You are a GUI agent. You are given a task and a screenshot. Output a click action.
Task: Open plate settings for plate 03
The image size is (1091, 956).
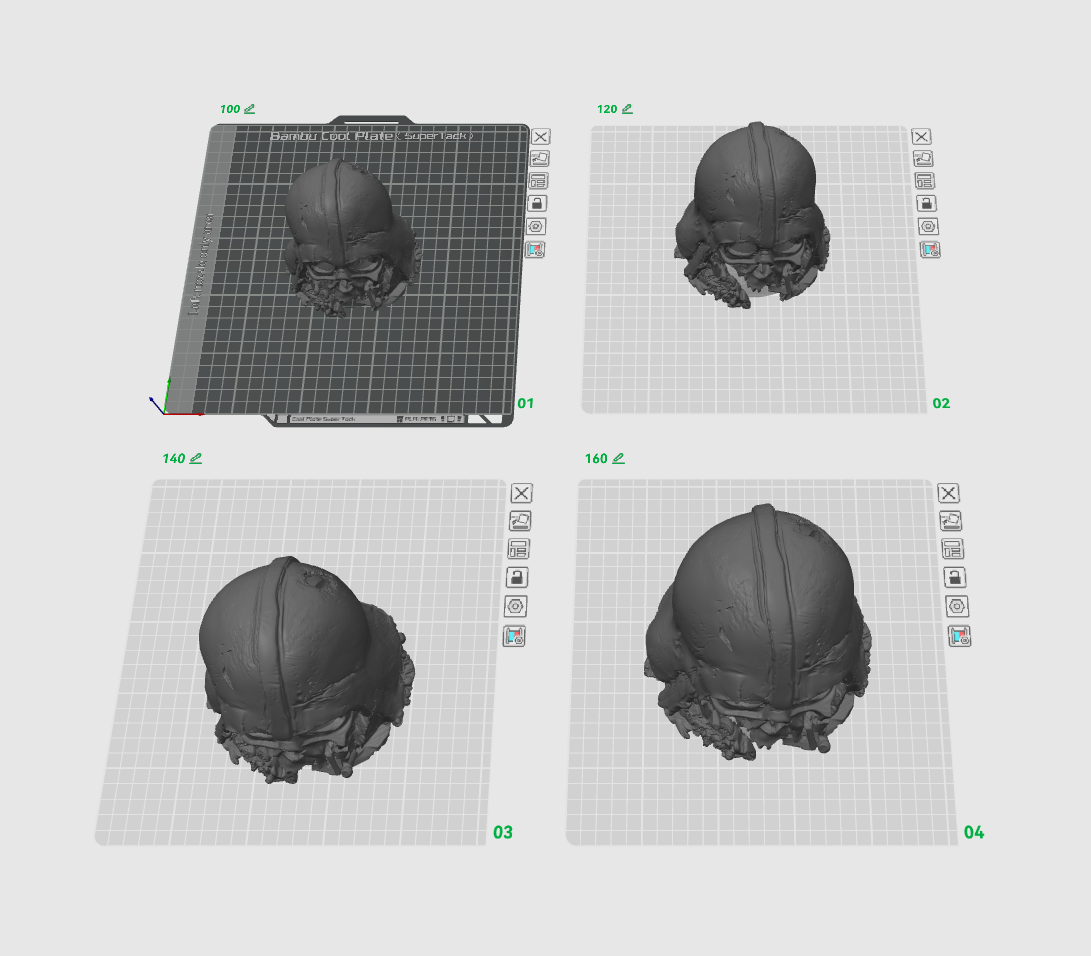[516, 606]
